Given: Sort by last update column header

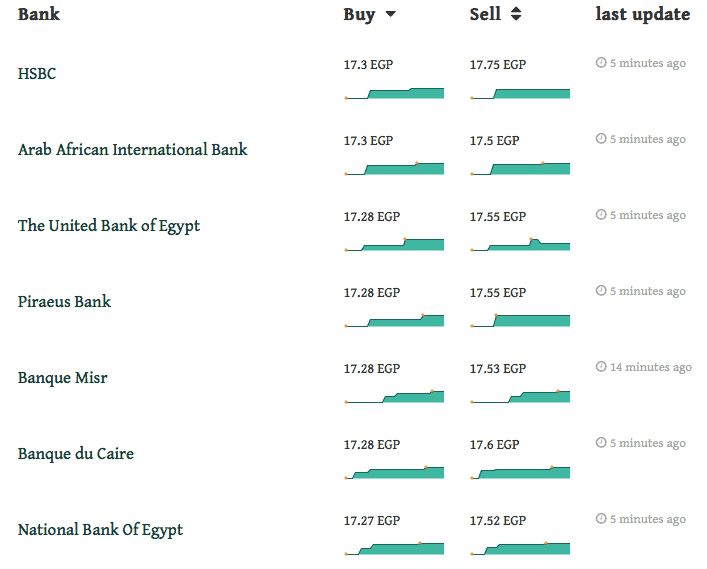Looking at the screenshot, I should point(643,14).
